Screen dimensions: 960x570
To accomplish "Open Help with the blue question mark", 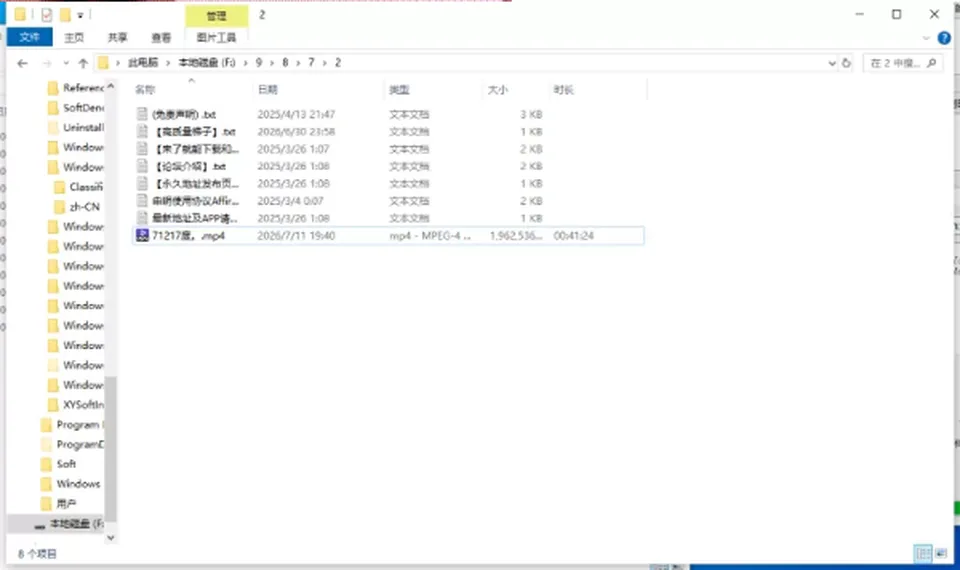I will 944,38.
